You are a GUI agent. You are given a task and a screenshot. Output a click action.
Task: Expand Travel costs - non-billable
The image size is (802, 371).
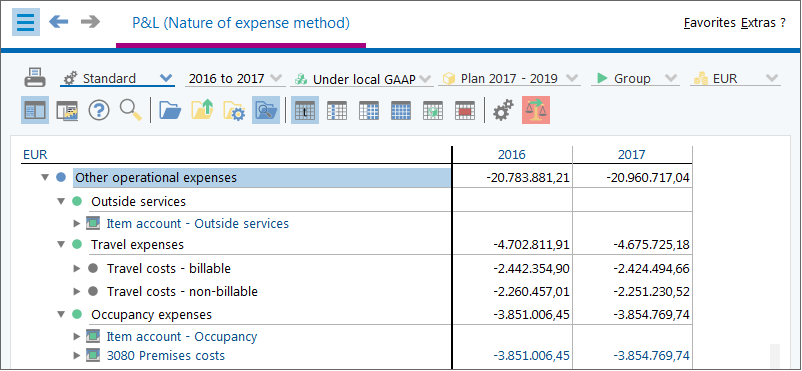77,292
